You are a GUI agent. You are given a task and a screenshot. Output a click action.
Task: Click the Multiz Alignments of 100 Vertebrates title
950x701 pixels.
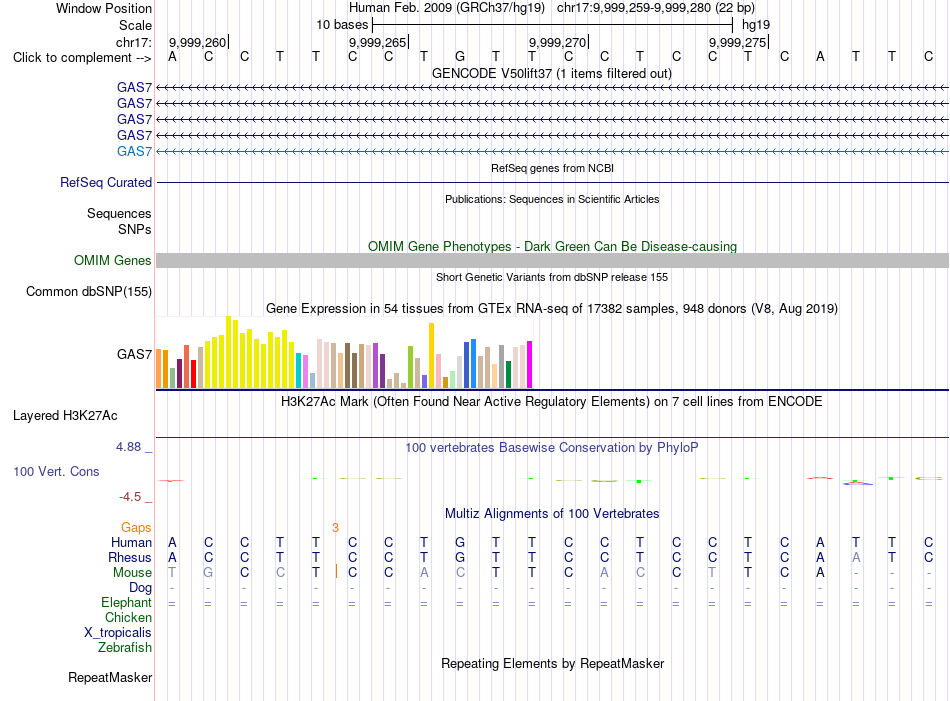[x=552, y=513]
